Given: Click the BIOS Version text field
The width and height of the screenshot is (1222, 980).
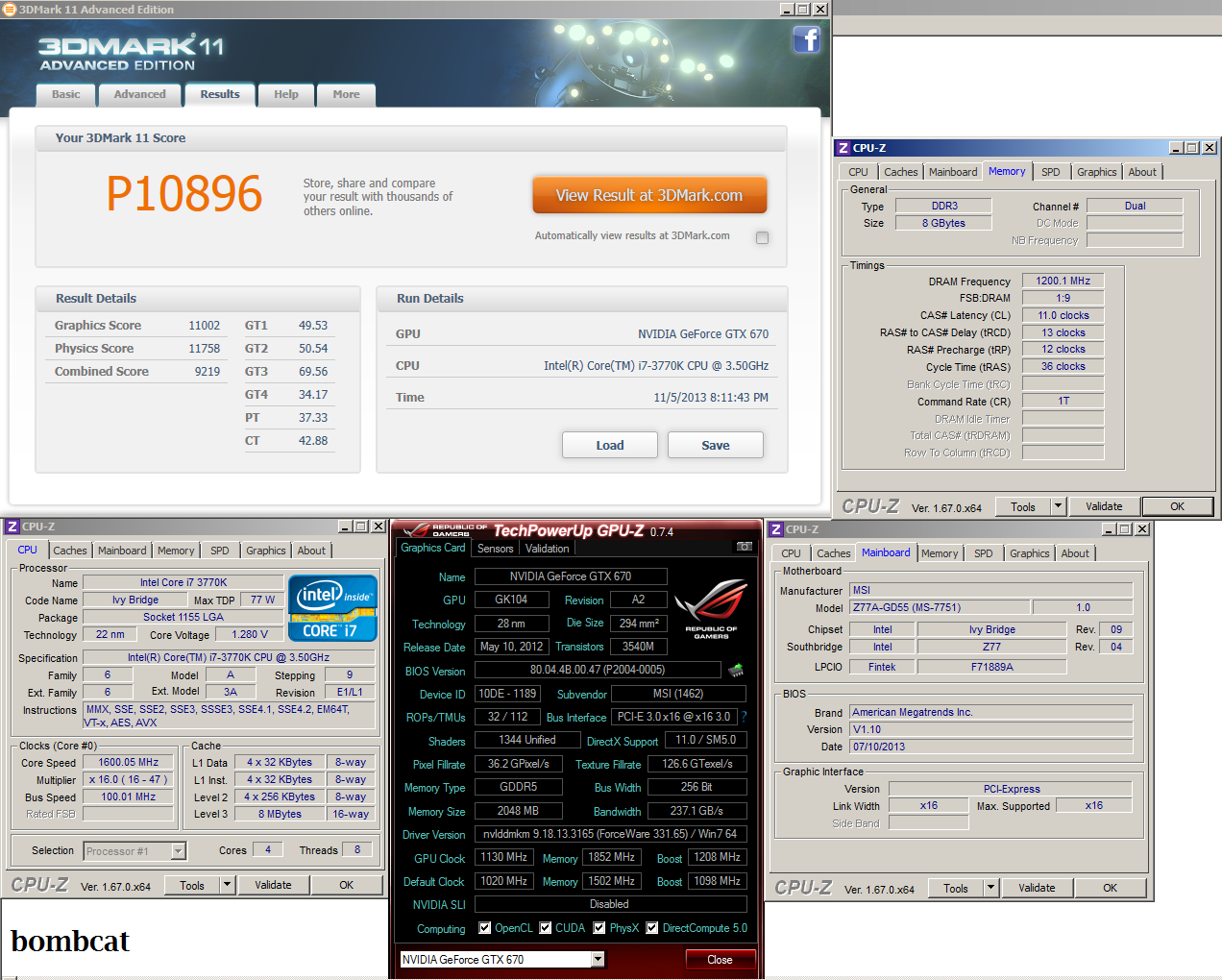Looking at the screenshot, I should pyautogui.click(x=598, y=670).
